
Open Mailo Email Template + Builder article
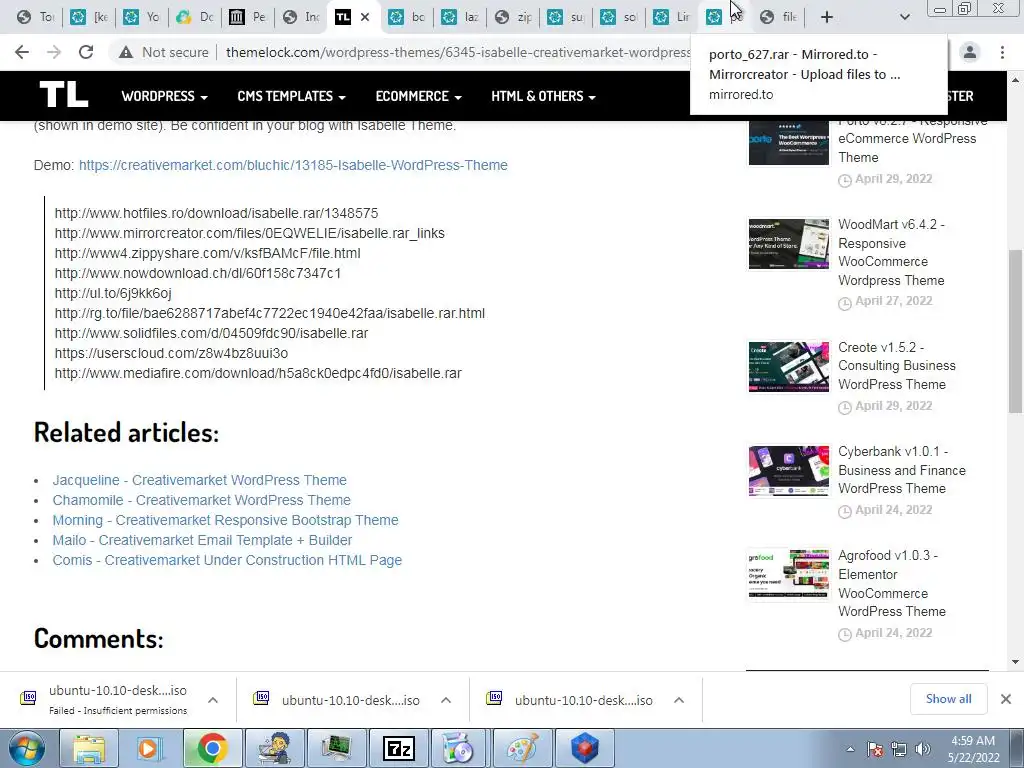click(x=202, y=540)
